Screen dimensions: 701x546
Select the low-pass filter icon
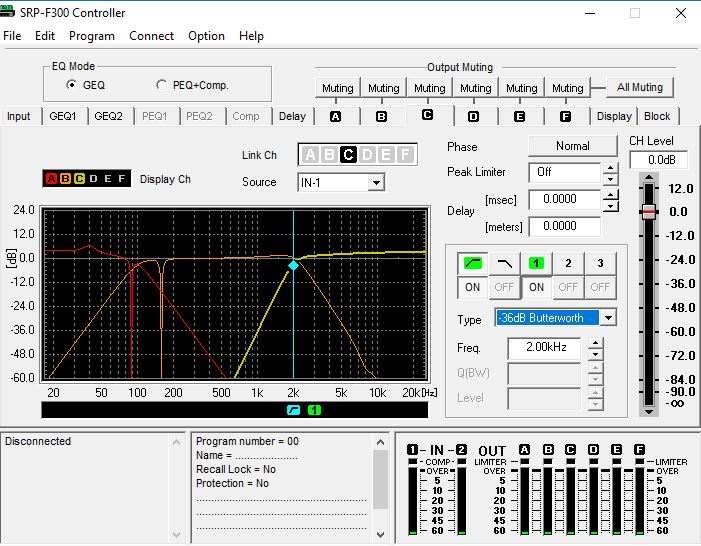(504, 263)
